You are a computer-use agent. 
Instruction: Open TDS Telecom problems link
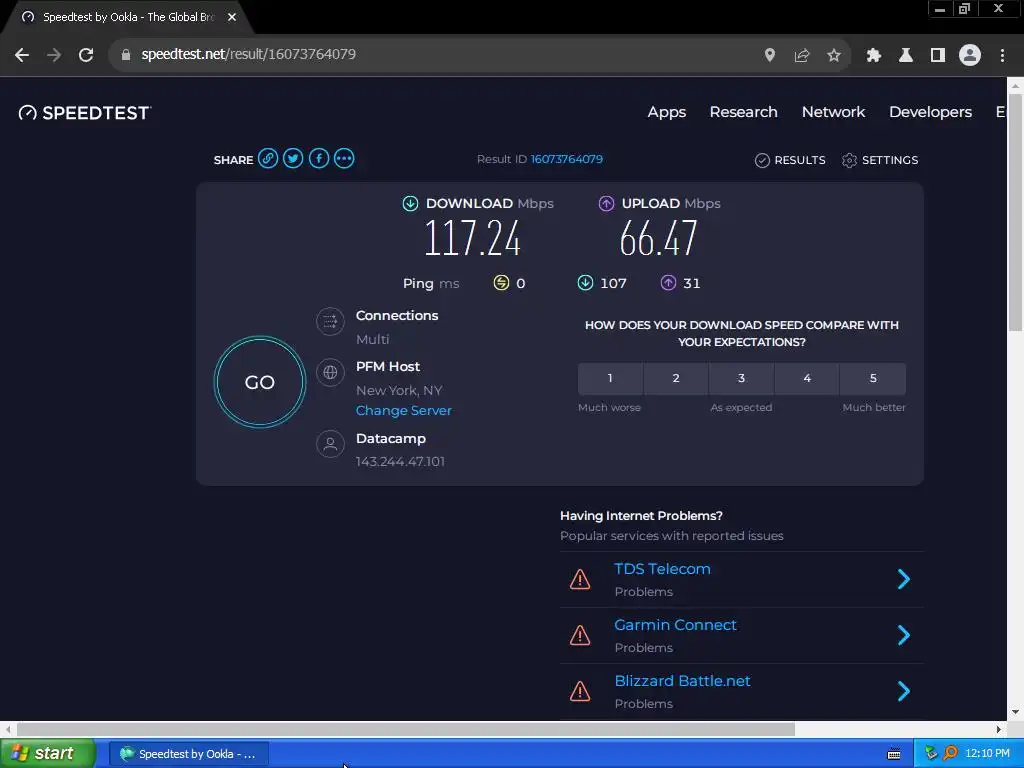point(662,569)
